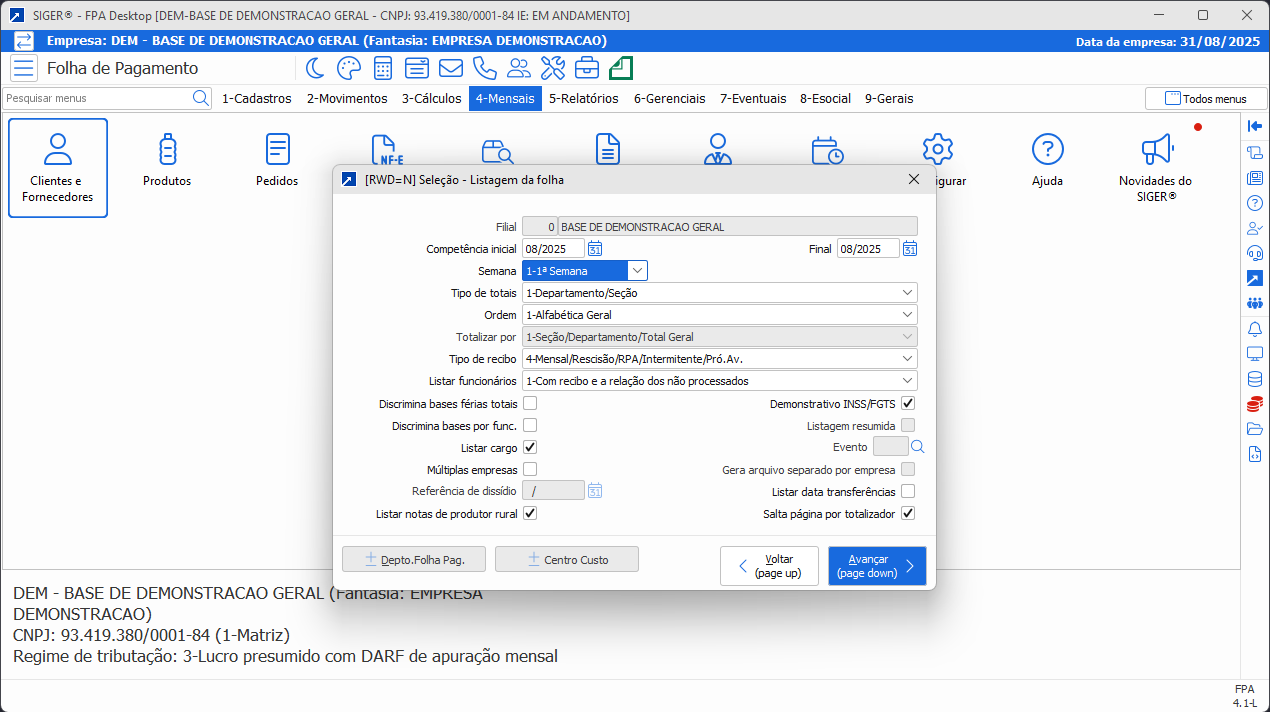Image resolution: width=1270 pixels, height=712 pixels.
Task: Click the Voltar (page up) button
Action: (769, 566)
